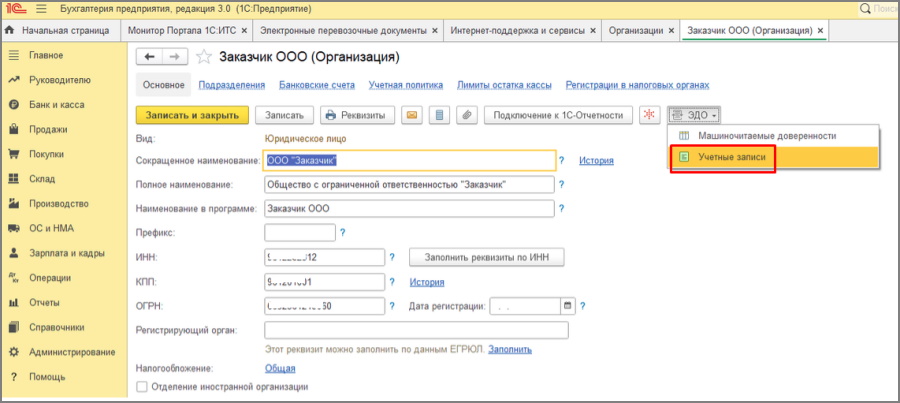The width and height of the screenshot is (900, 403).
Task: Click the 1C logo icon
Action: click(x=15, y=9)
